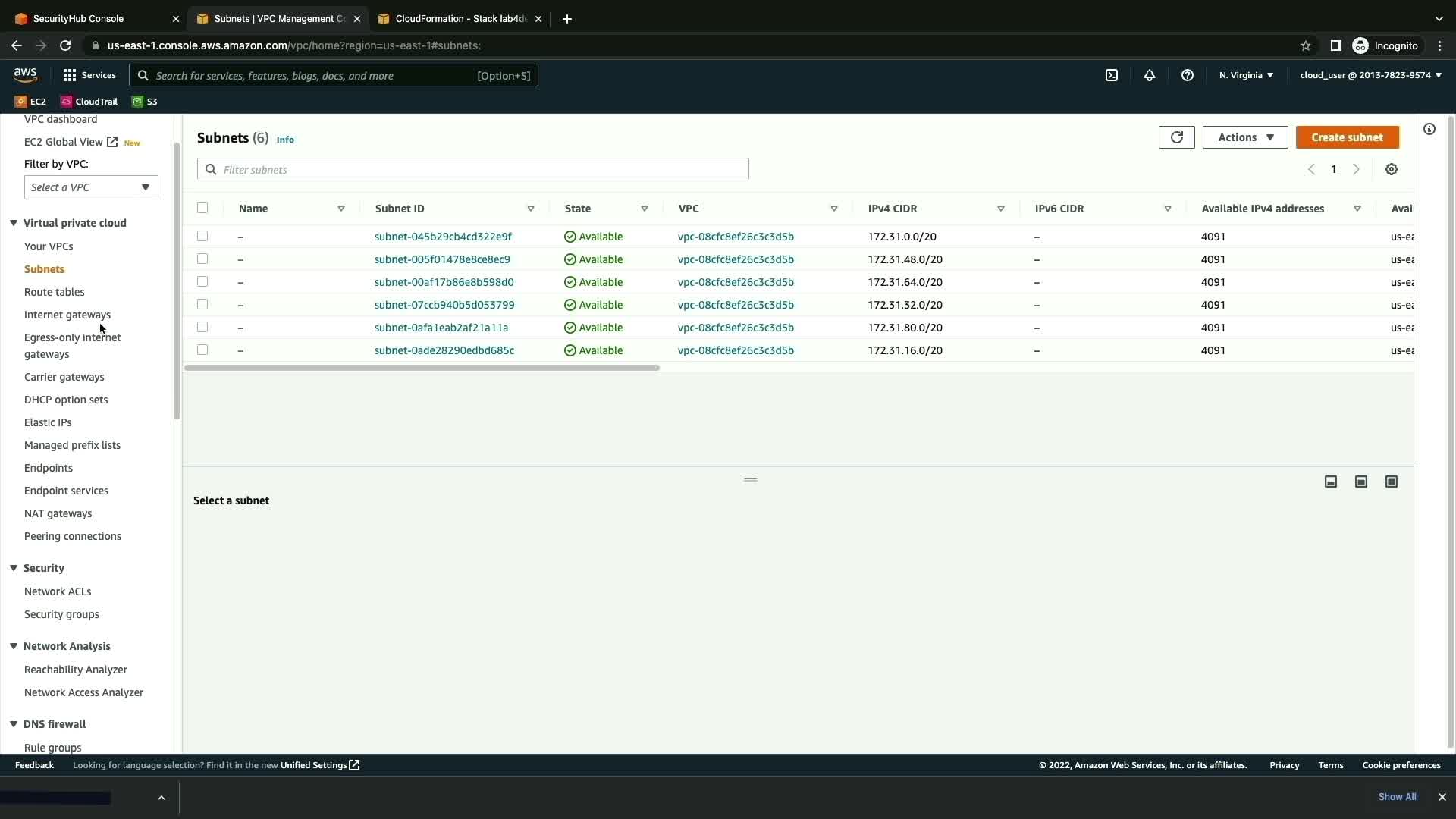The width and height of the screenshot is (1456, 819).
Task: Click the refresh subnets button
Action: pyautogui.click(x=1176, y=137)
